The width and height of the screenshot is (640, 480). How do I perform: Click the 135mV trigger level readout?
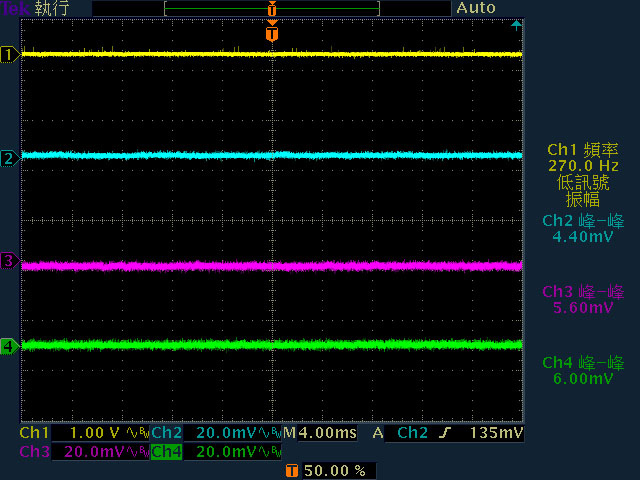(x=496, y=433)
